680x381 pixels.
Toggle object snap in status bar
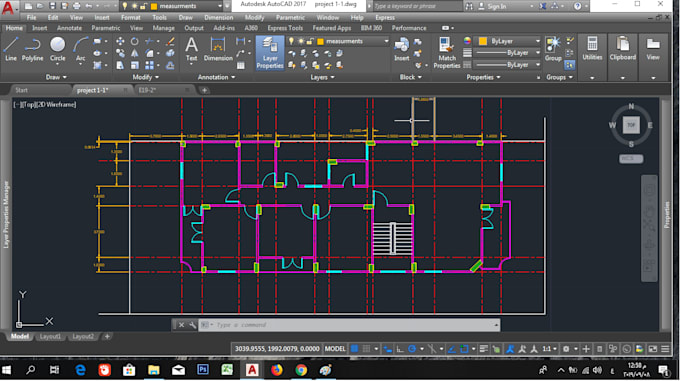point(464,349)
